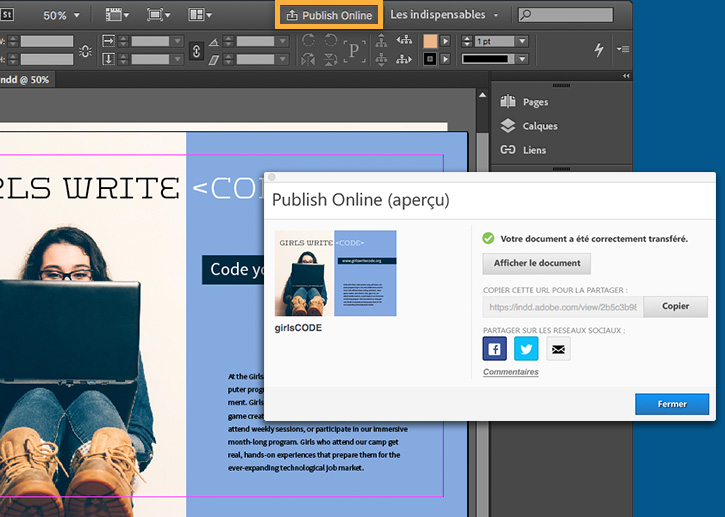Screen dimensions: 725x517
Task: Open the Pages panel
Action: click(x=534, y=102)
